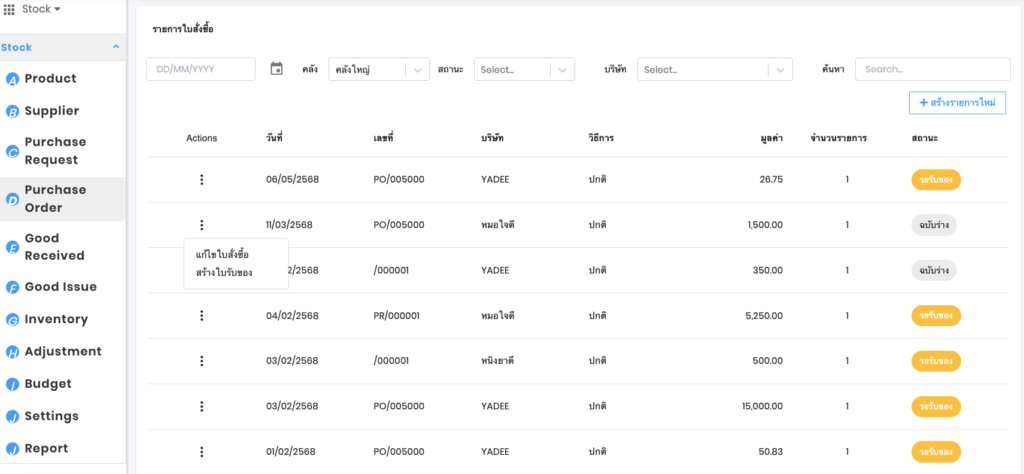Open actions menu for 06/05/2568 order
This screenshot has height=474, width=1024.
point(201,180)
